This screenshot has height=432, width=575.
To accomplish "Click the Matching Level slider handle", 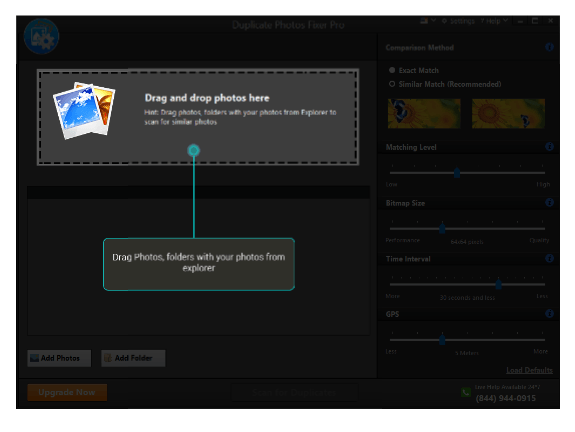I will point(457,173).
